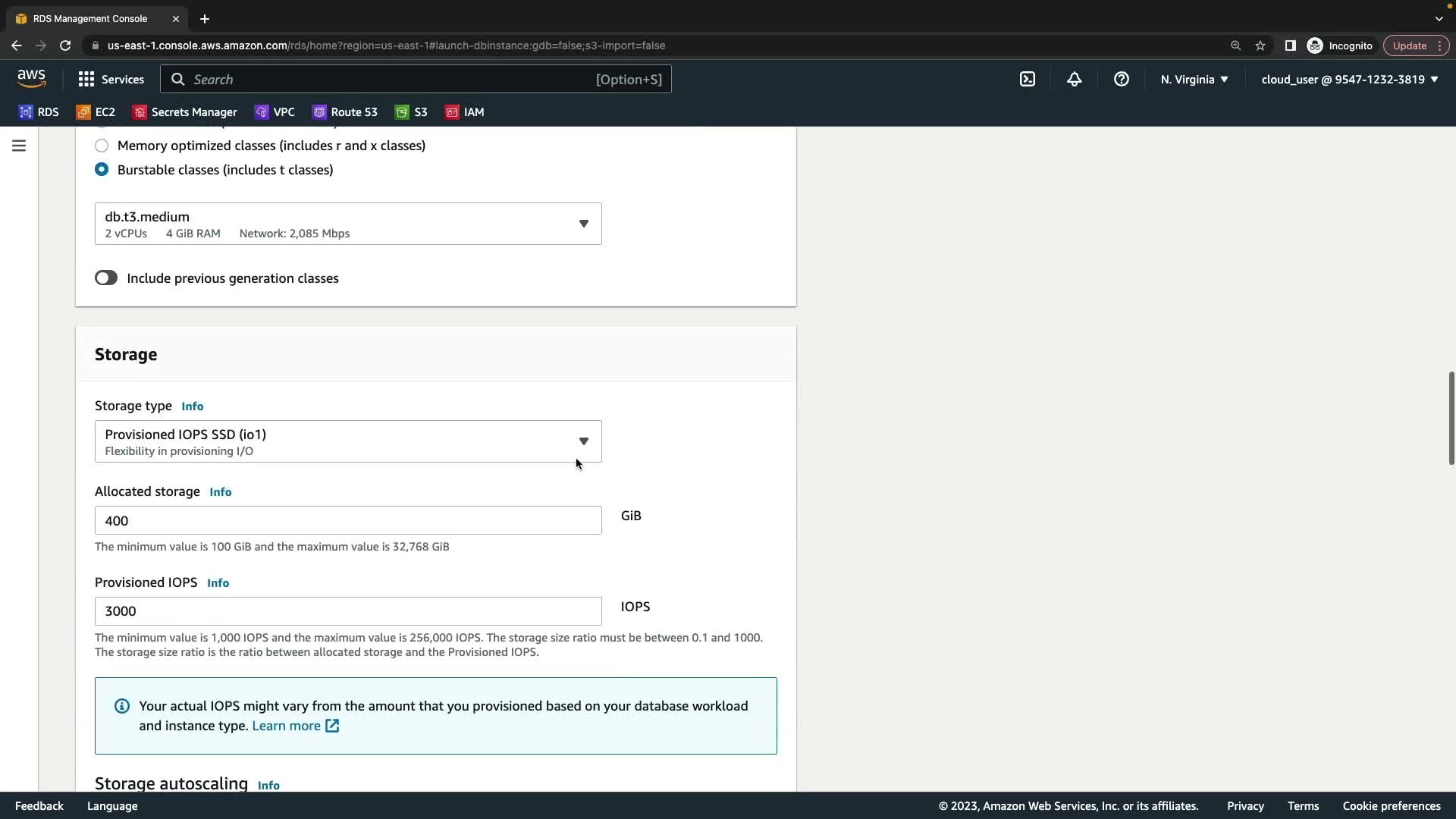The image size is (1456, 819).
Task: Open the Services grid menu
Action: (x=111, y=79)
